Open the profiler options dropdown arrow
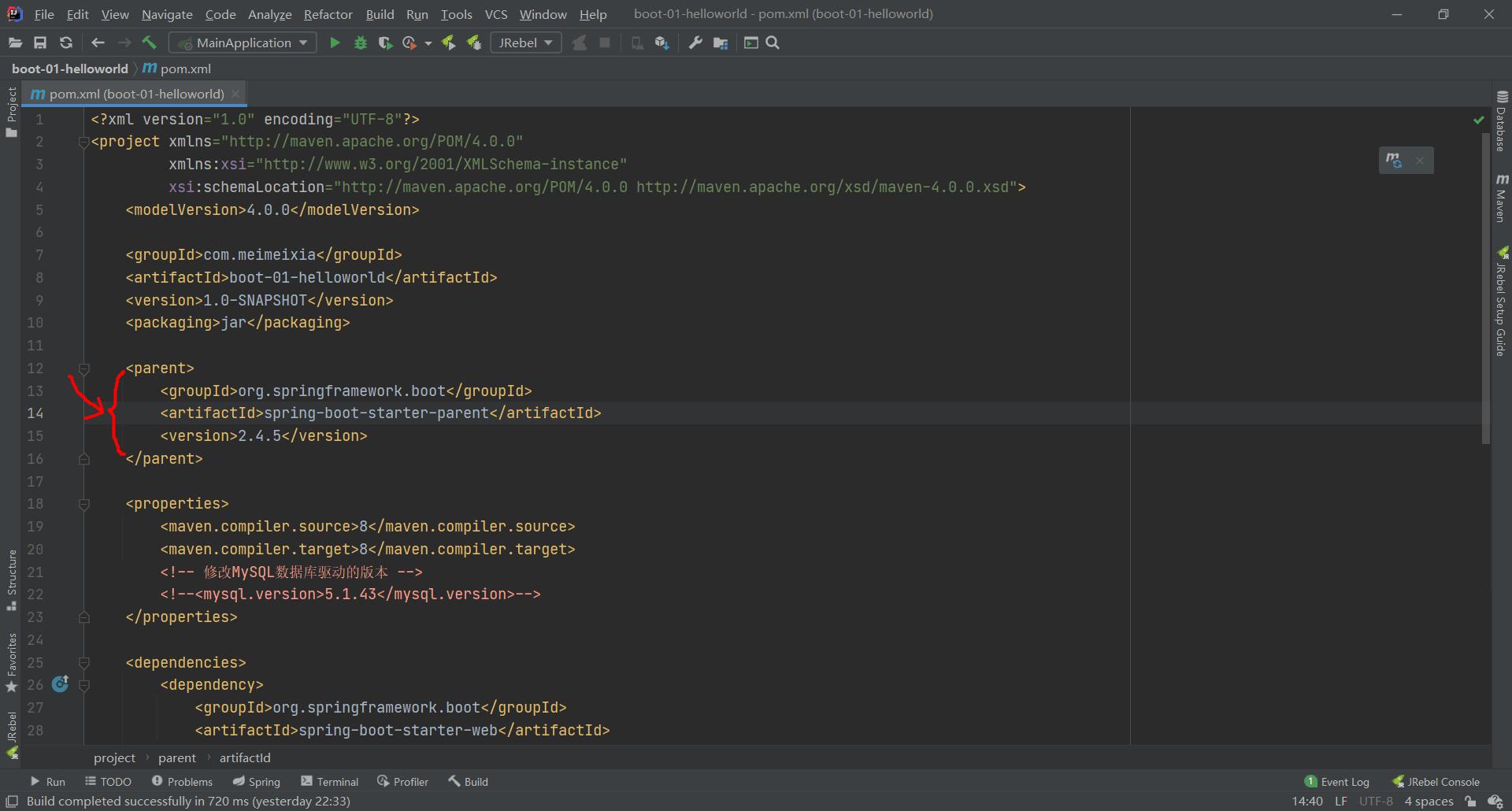Image resolution: width=1512 pixels, height=811 pixels. coord(428,43)
